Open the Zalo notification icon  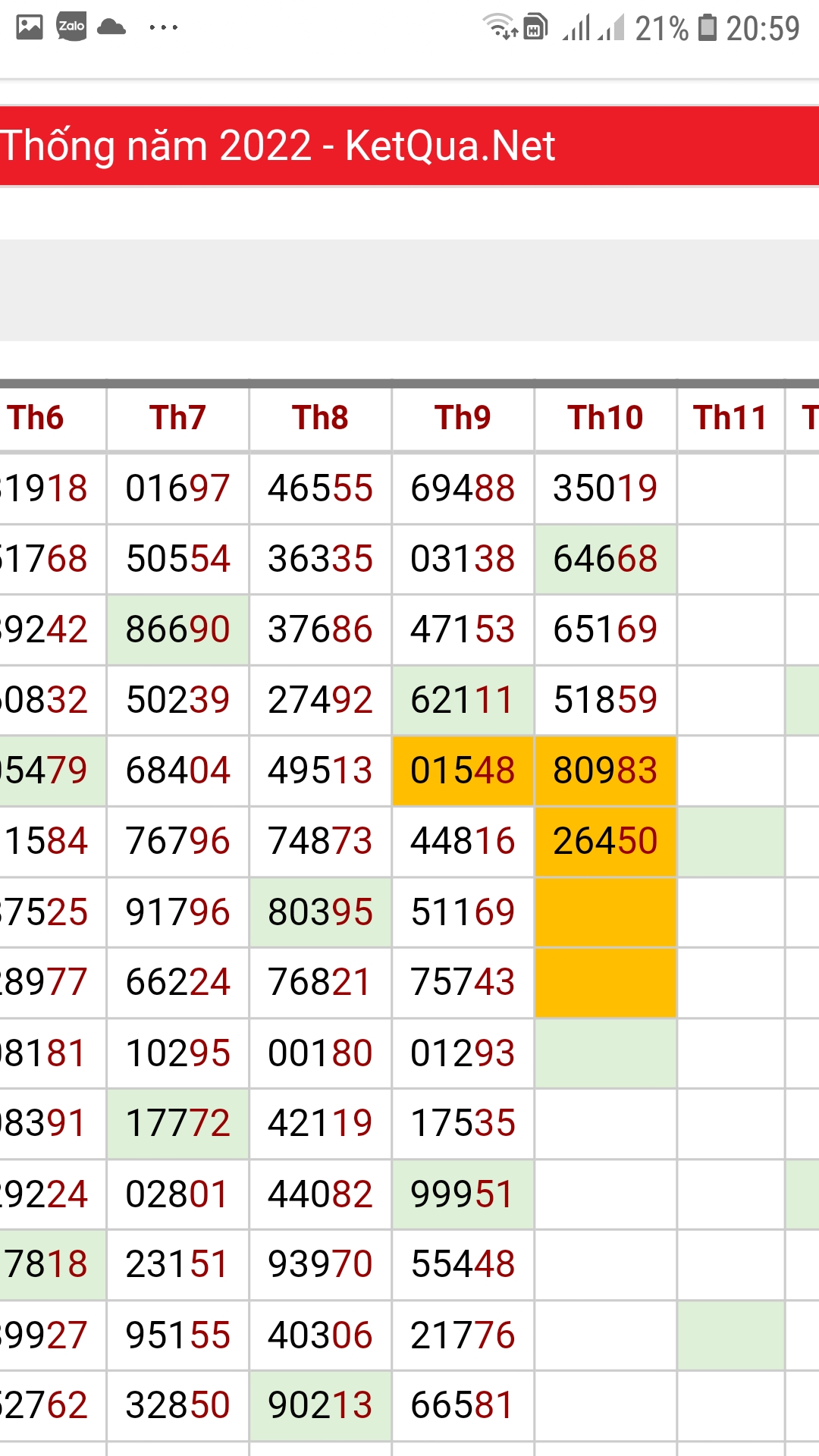[71, 27]
